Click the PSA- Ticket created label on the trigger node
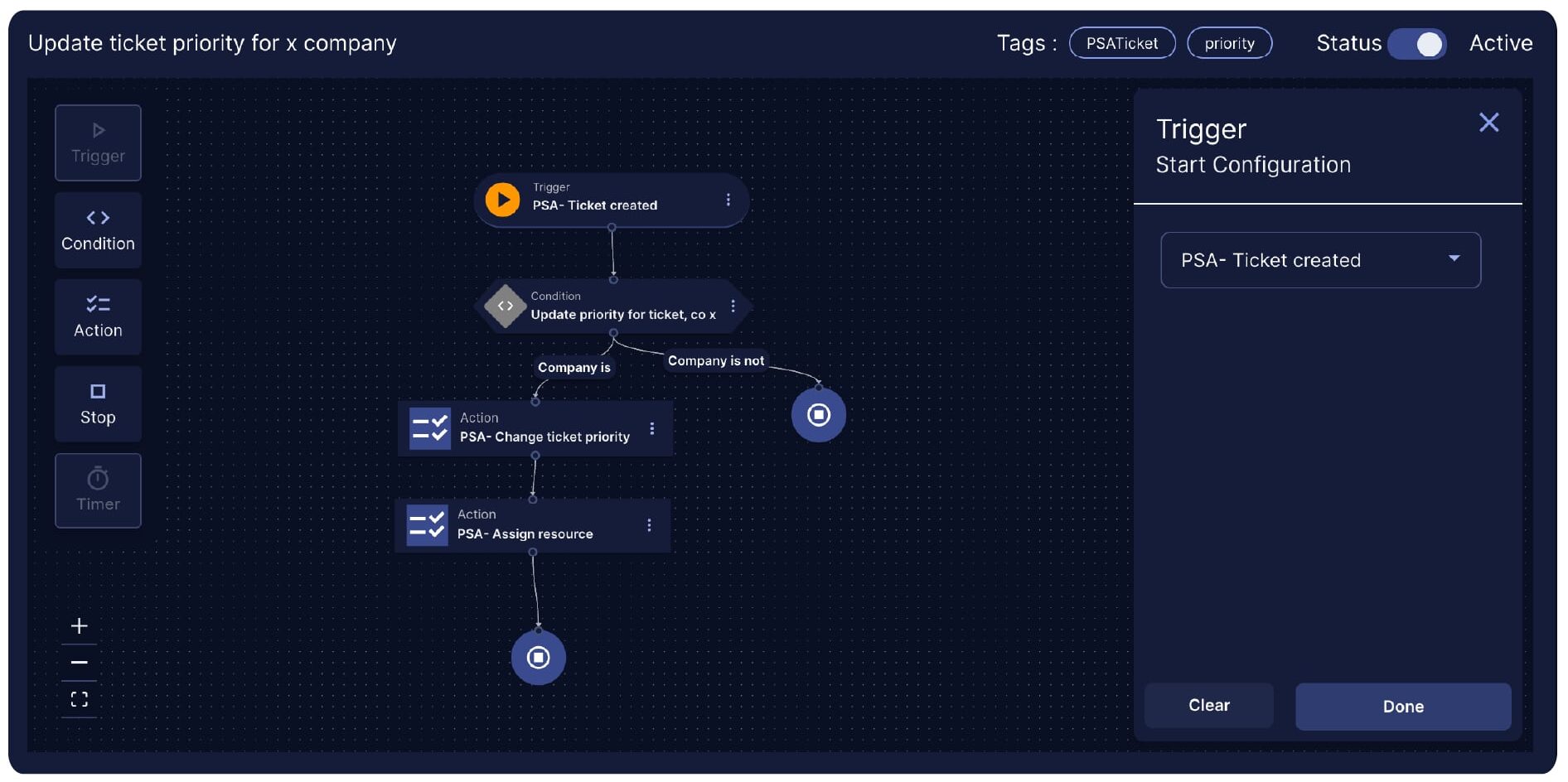This screenshot has width=1568, height=782. coord(595,205)
